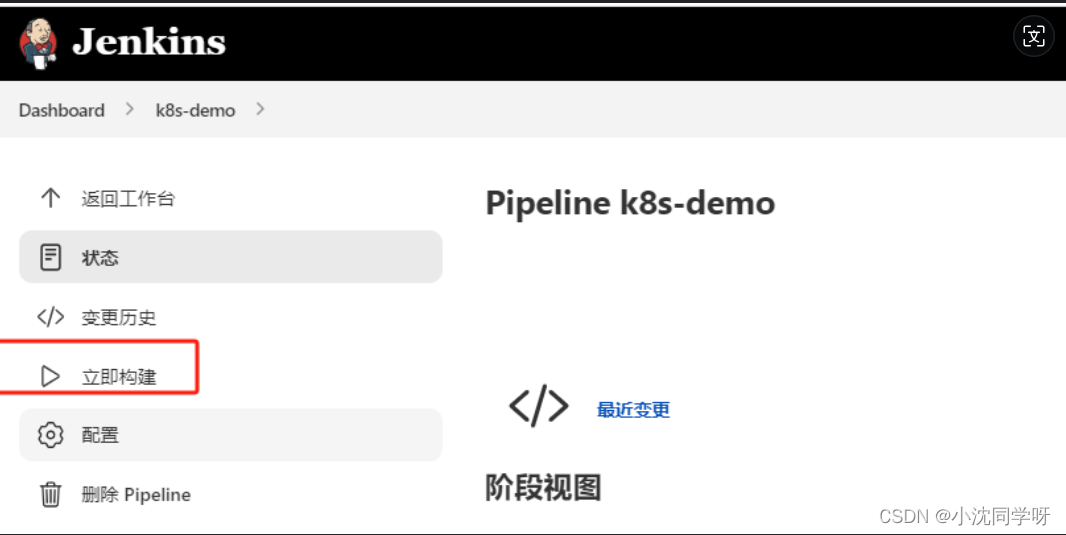Start a build with 立即构建
1066x535 pixels.
pos(230,376)
